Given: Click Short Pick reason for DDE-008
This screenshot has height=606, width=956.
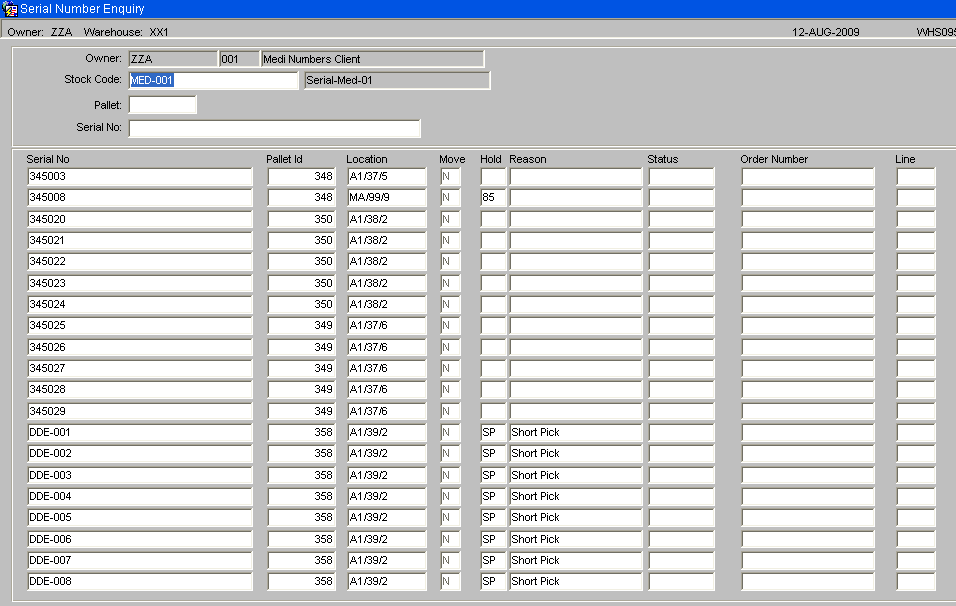Looking at the screenshot, I should click(x=576, y=582).
